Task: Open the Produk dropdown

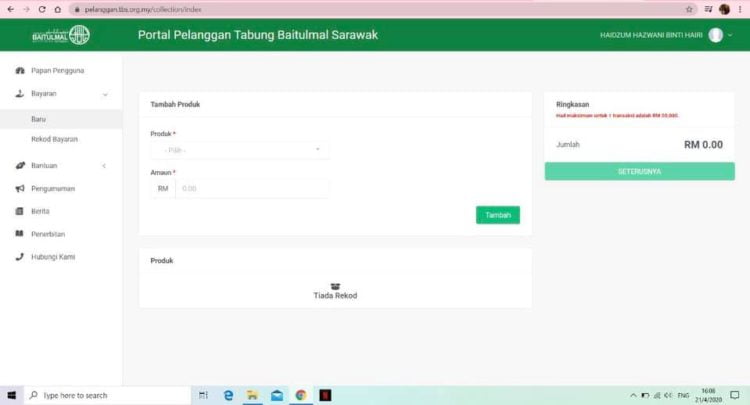Action: (x=240, y=150)
